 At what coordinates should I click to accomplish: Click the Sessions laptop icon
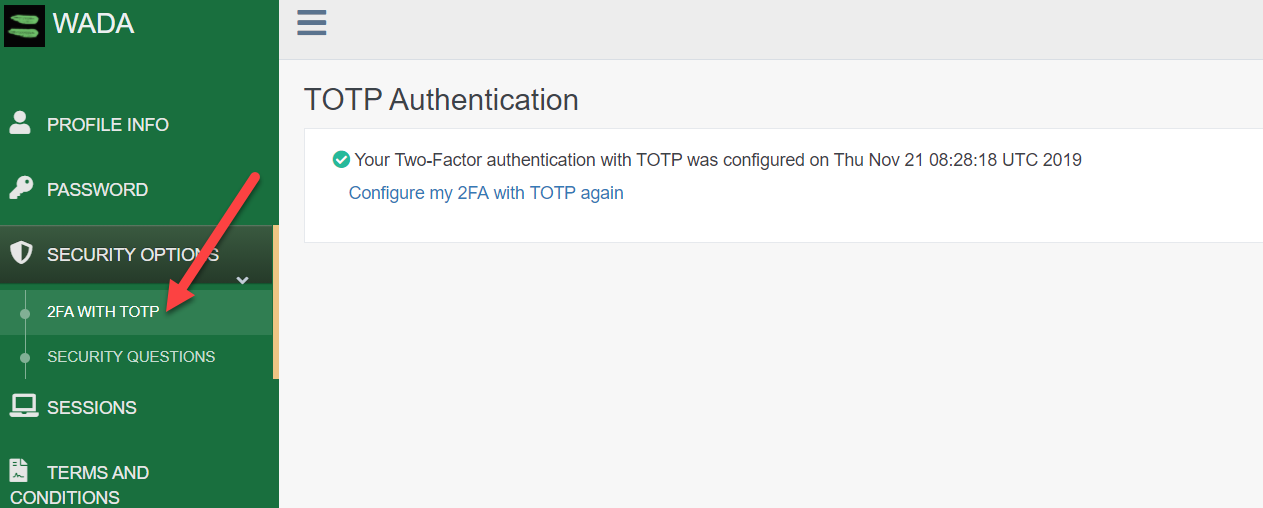[24, 406]
